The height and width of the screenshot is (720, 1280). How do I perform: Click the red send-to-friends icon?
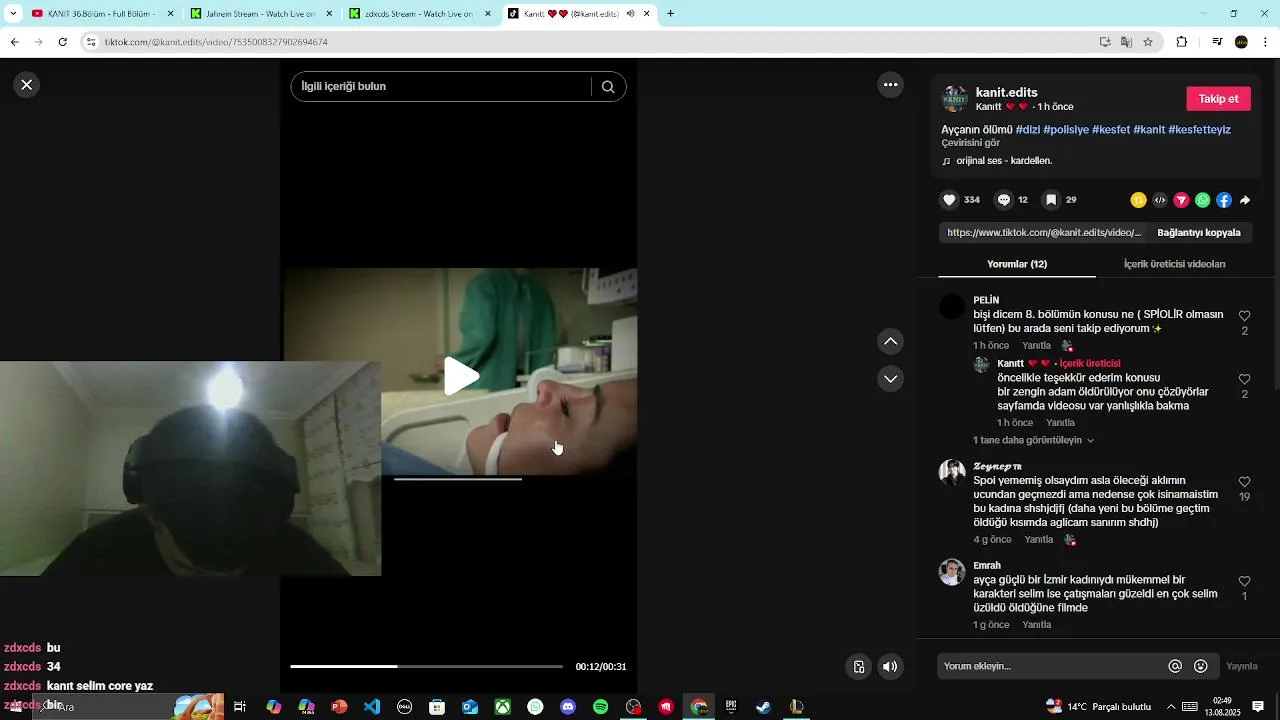coord(1181,200)
